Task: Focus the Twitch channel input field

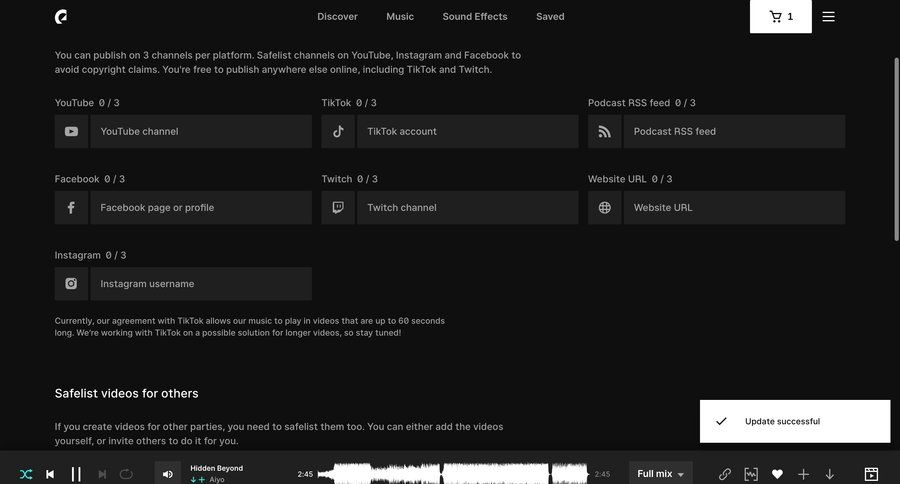Action: click(x=468, y=208)
